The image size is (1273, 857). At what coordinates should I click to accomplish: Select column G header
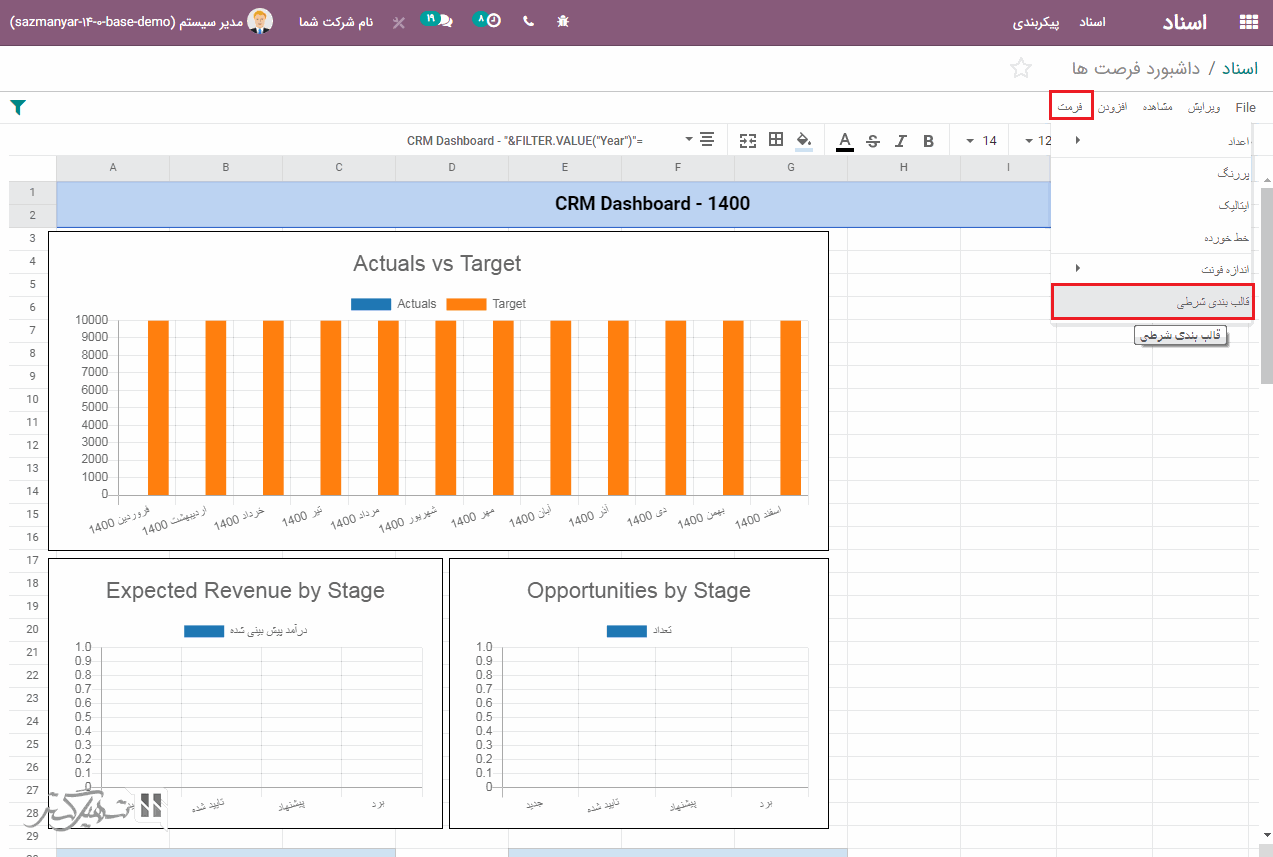point(790,167)
